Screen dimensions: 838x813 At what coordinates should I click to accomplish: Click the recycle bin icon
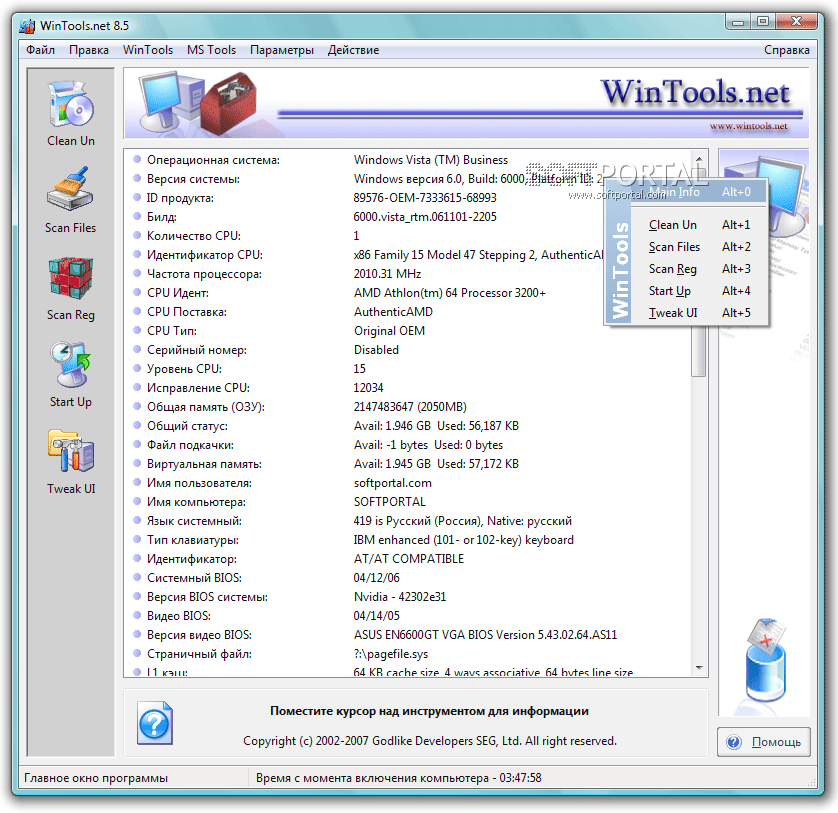[x=766, y=661]
